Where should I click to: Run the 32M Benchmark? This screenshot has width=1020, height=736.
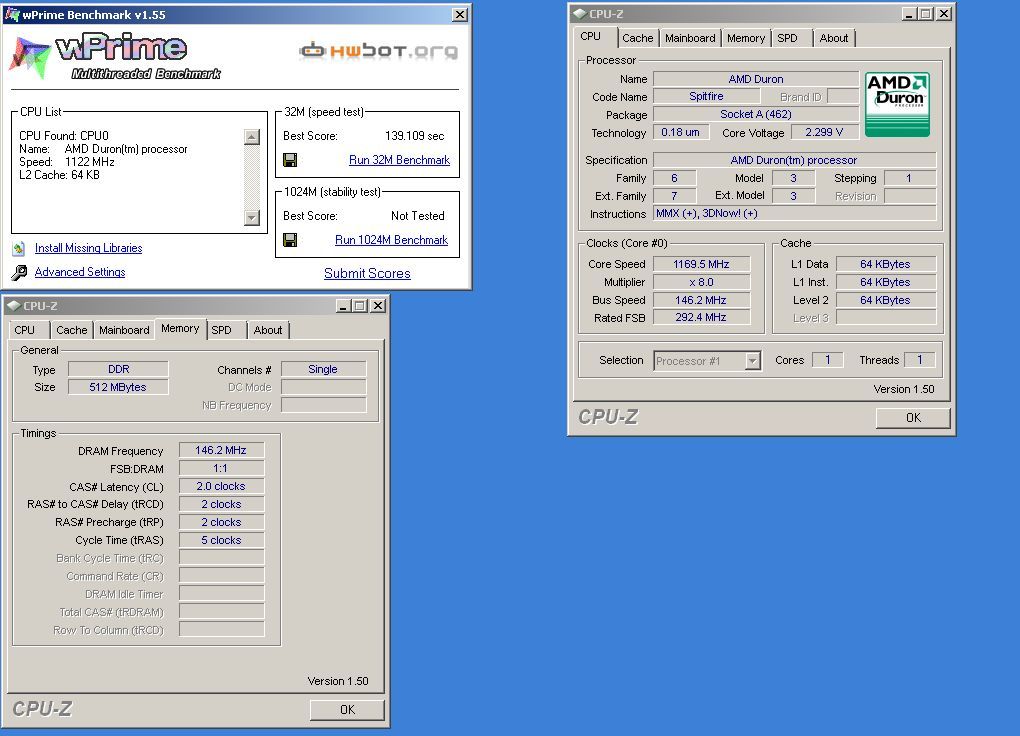pyautogui.click(x=399, y=160)
